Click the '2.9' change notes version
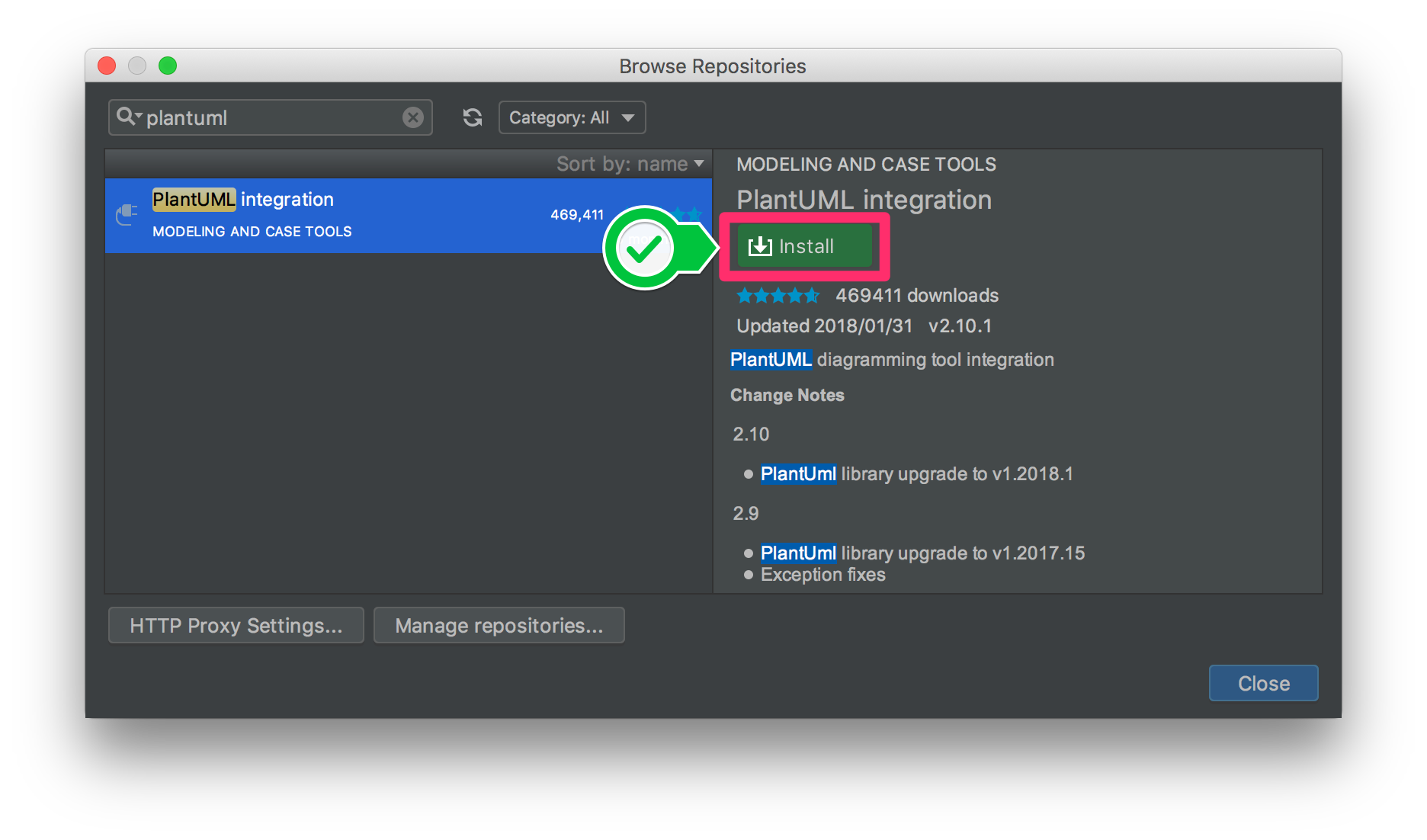 tap(746, 514)
